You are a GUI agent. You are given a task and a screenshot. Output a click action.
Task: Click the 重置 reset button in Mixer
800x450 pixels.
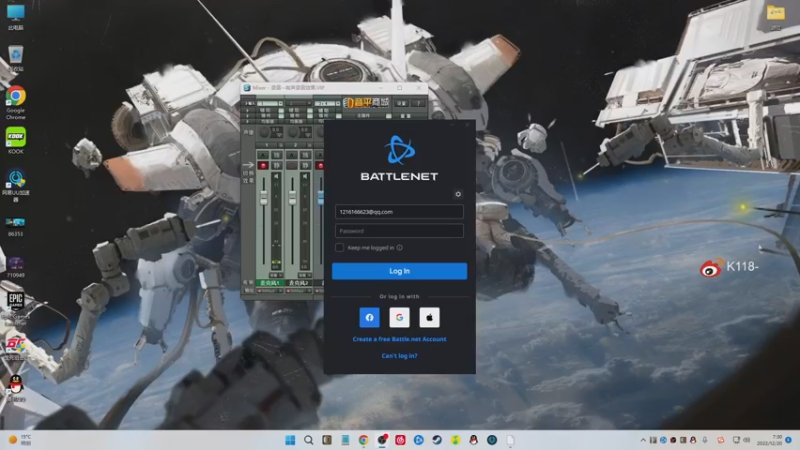(x=406, y=116)
